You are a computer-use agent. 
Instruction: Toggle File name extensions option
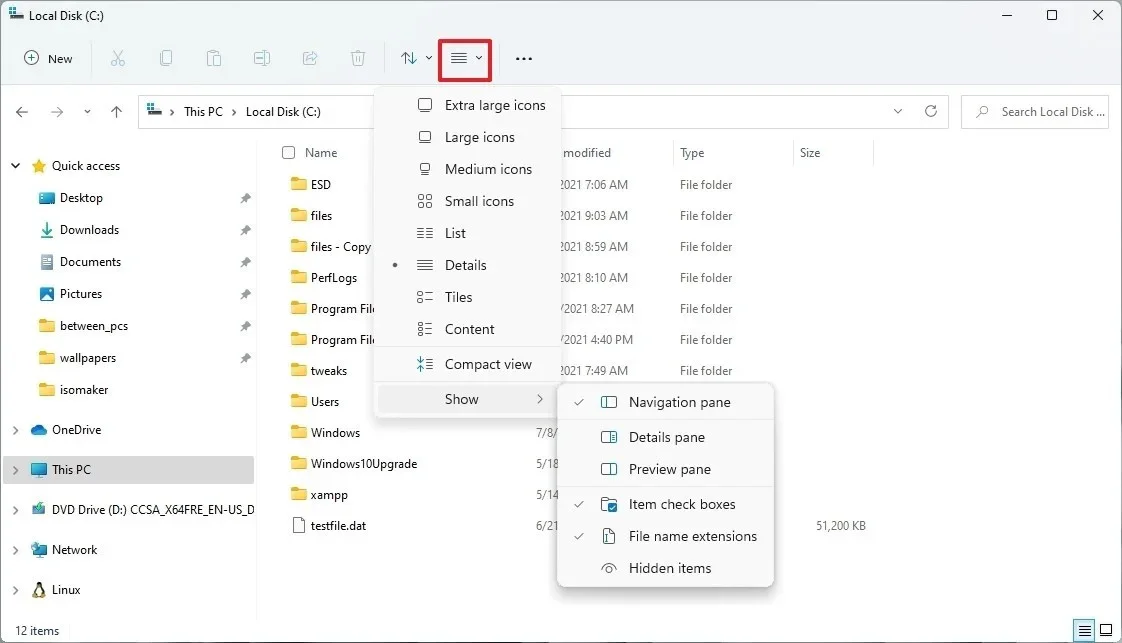pos(665,536)
